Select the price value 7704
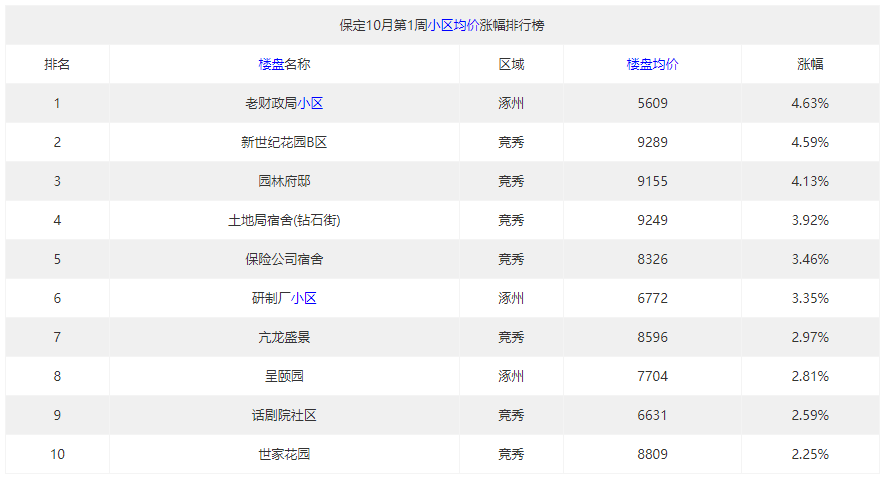Image resolution: width=888 pixels, height=484 pixels. coord(652,377)
